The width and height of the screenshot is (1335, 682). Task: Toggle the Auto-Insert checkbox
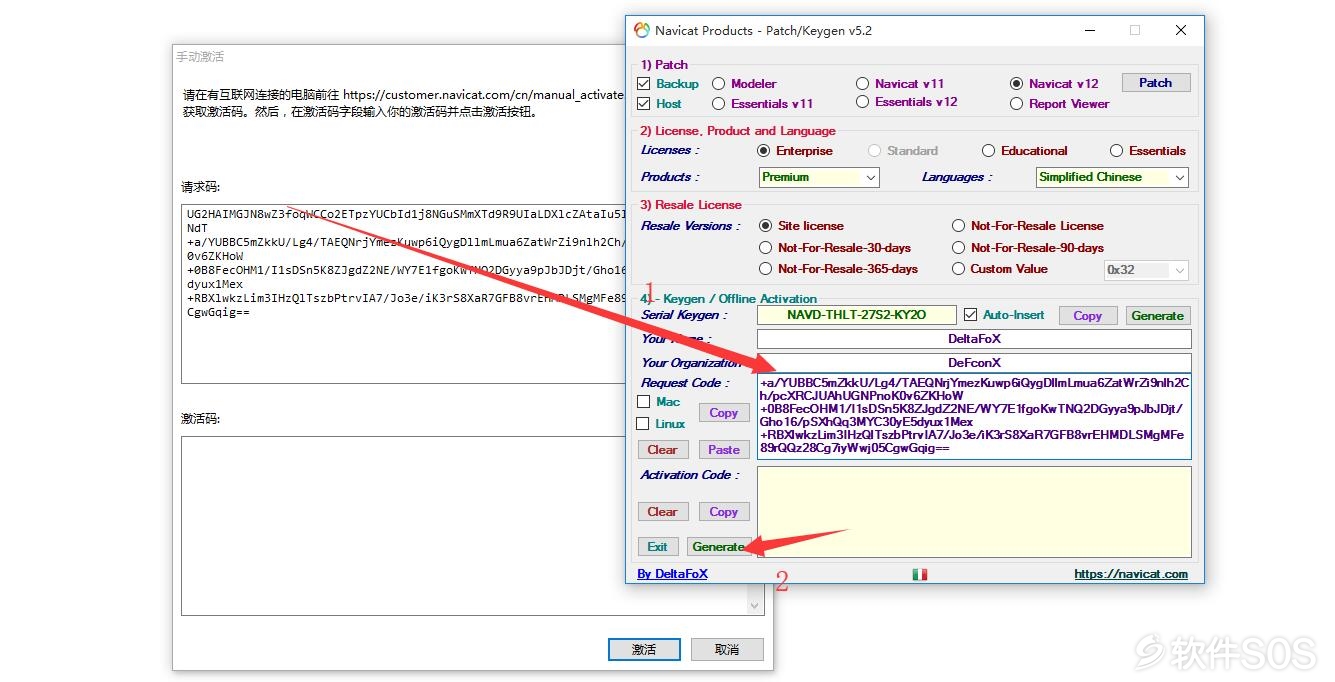970,315
